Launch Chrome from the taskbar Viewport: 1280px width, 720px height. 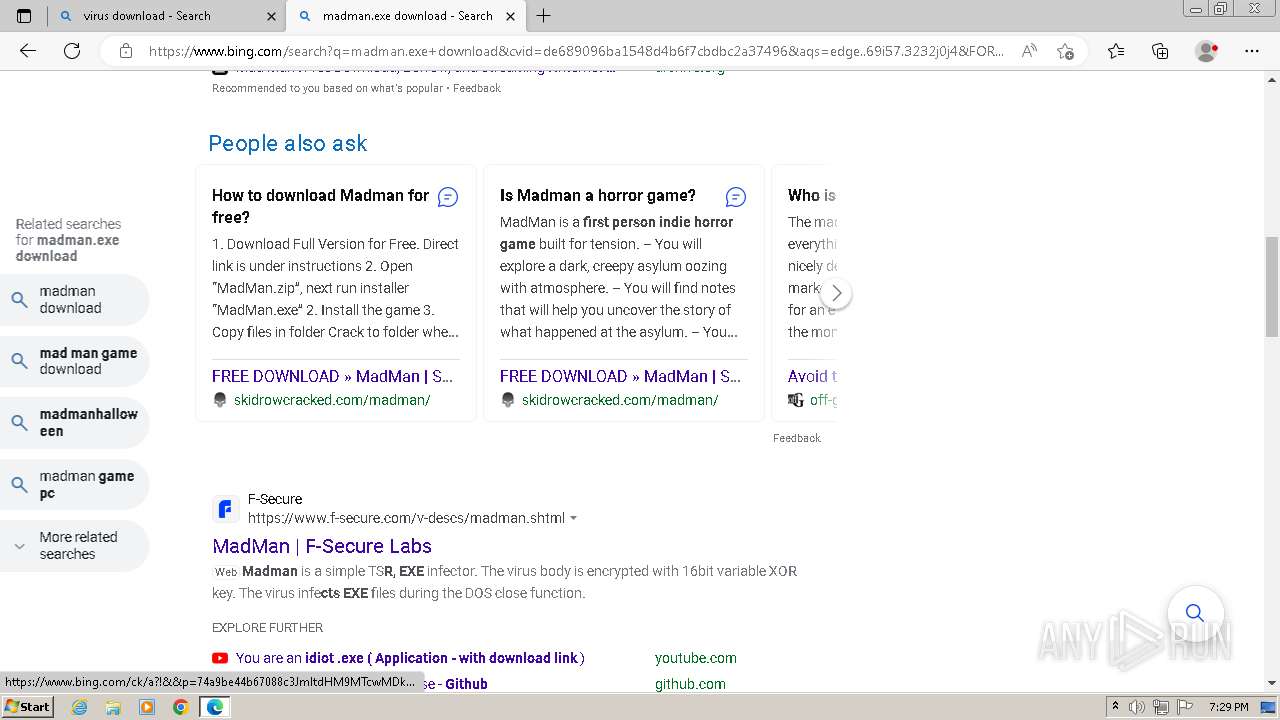click(x=180, y=707)
